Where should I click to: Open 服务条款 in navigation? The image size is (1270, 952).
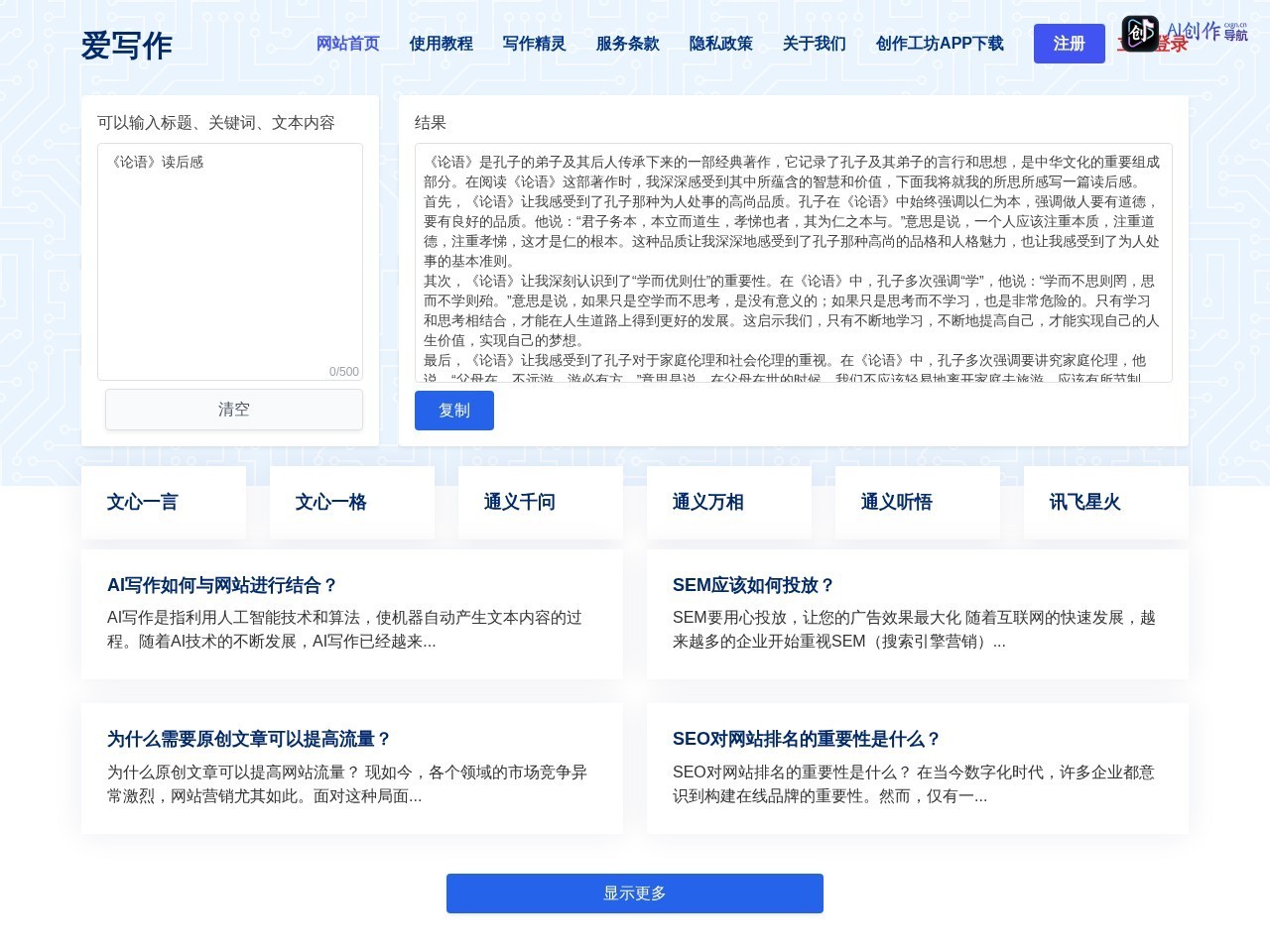coord(628,44)
